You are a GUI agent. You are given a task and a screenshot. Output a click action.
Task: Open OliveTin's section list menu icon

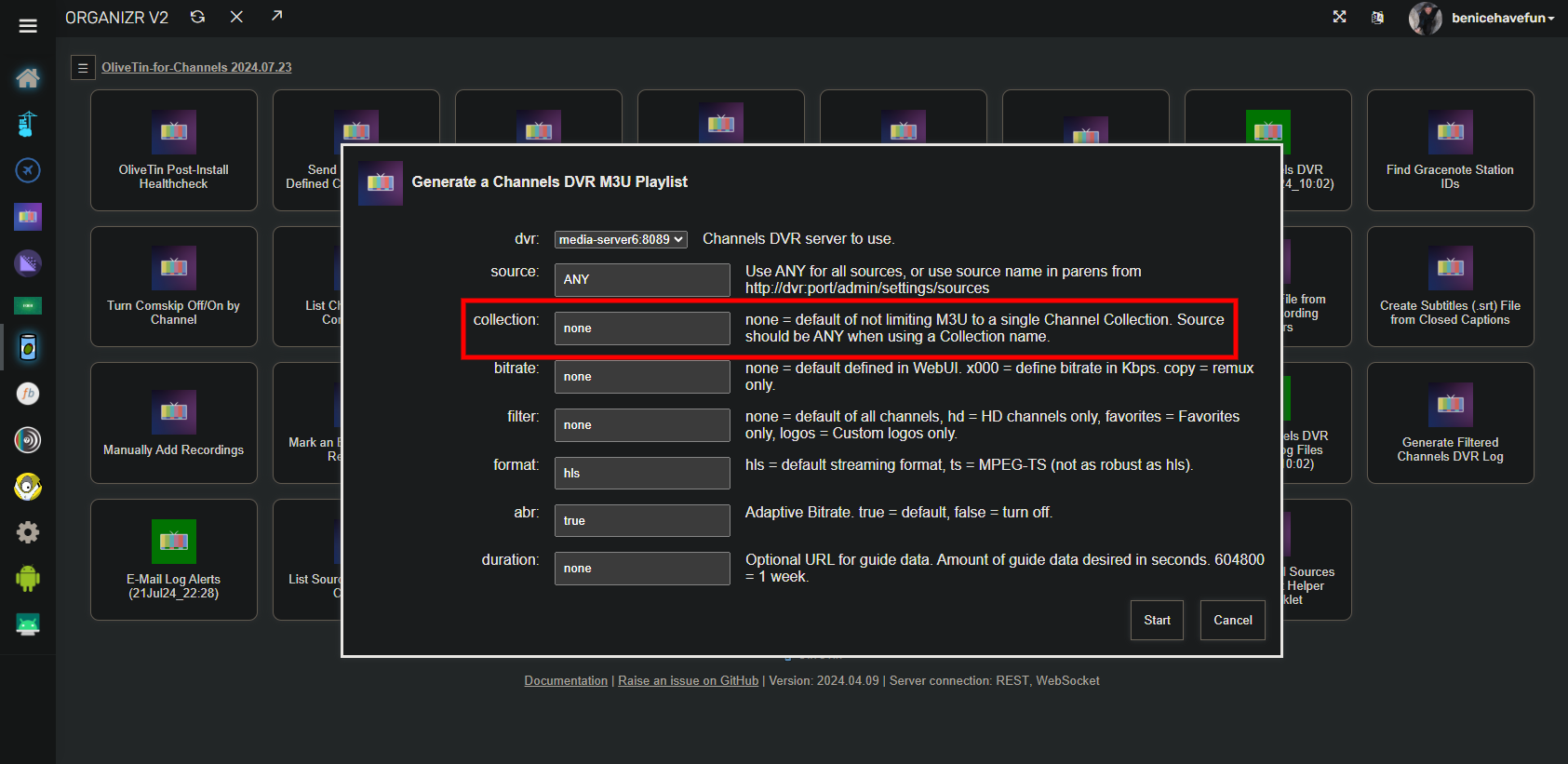pyautogui.click(x=83, y=68)
